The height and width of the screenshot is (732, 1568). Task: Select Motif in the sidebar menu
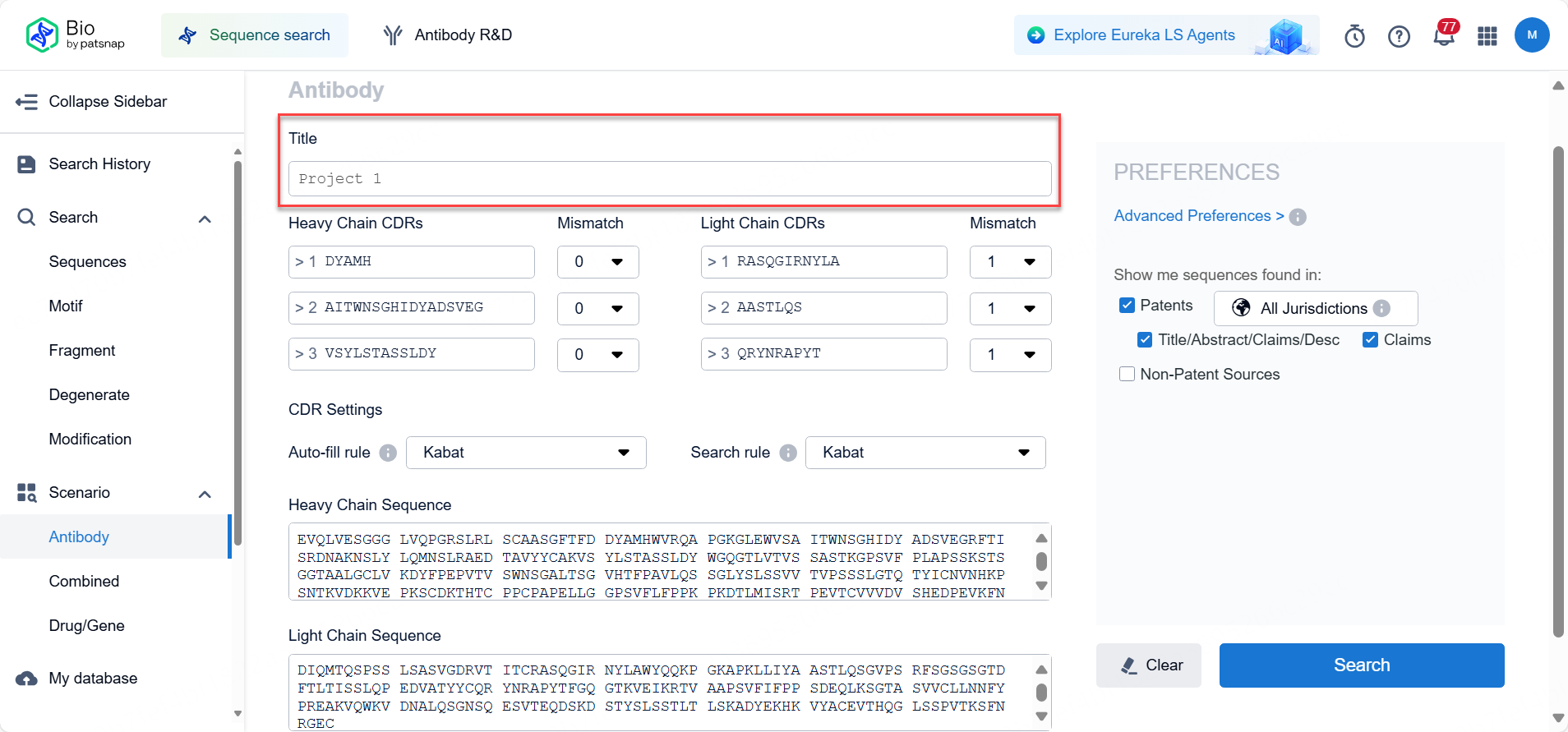pyautogui.click(x=66, y=306)
